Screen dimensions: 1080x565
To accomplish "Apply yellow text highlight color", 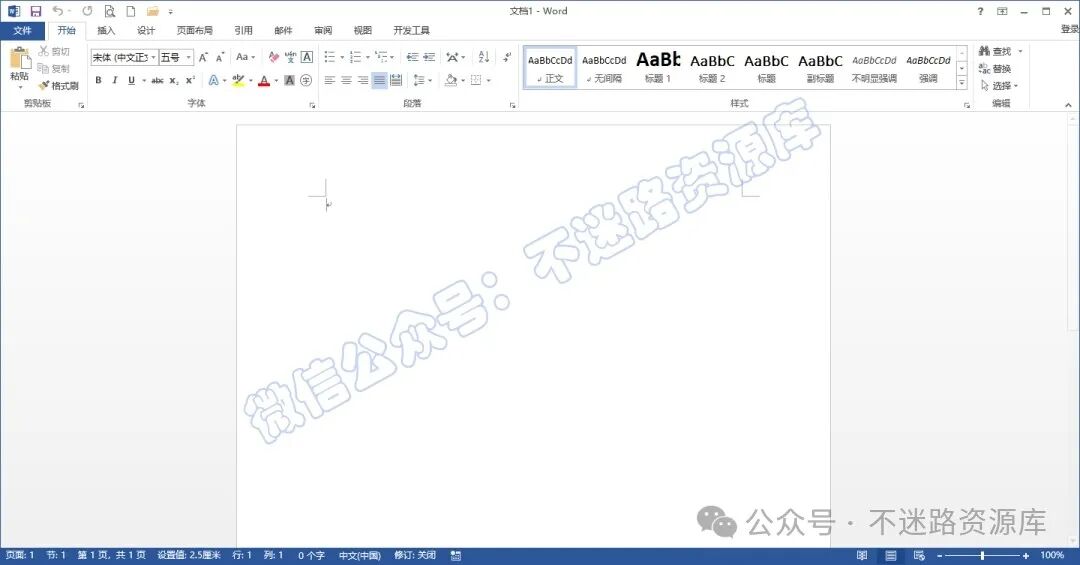I will point(238,81).
